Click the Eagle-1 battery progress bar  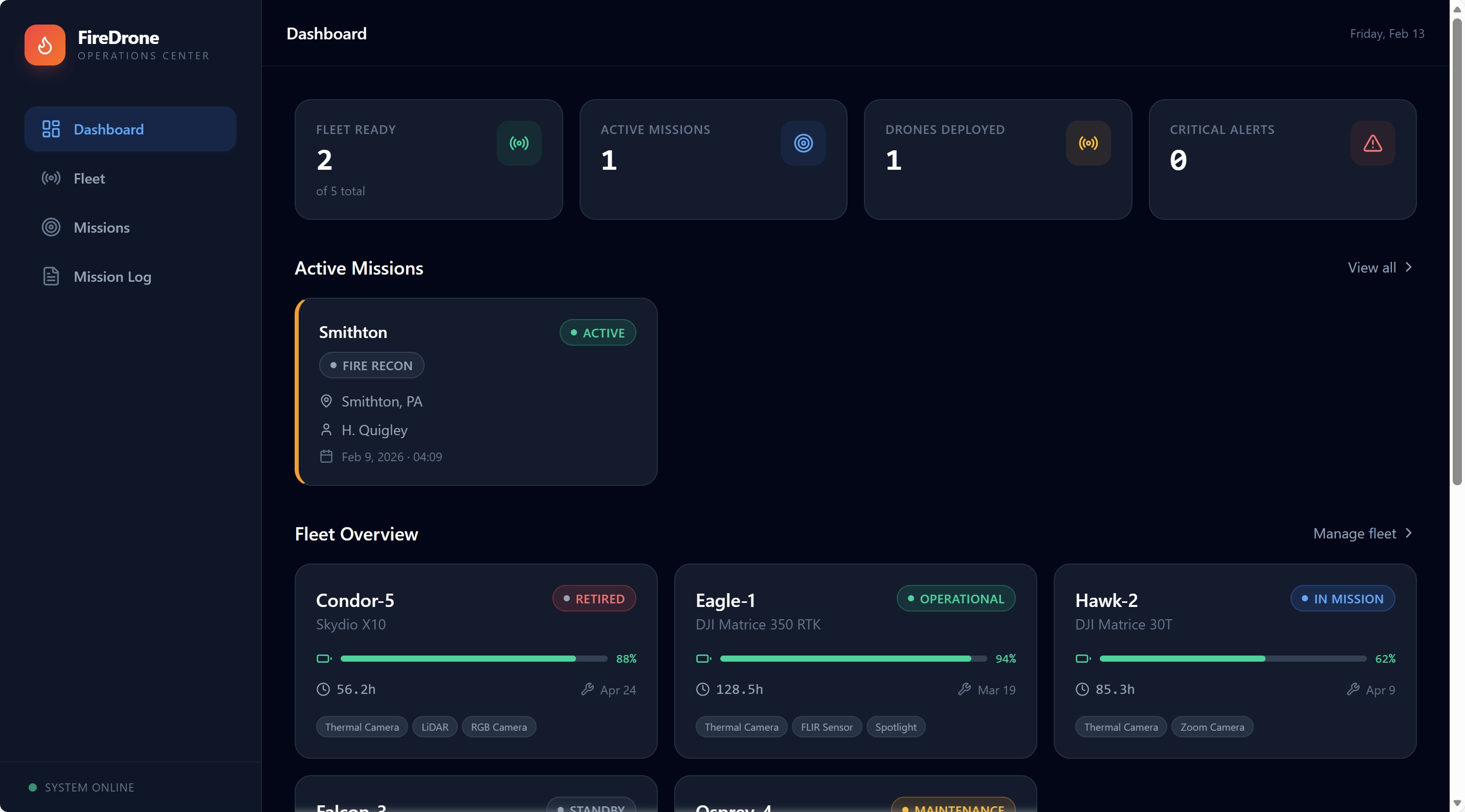(853, 659)
